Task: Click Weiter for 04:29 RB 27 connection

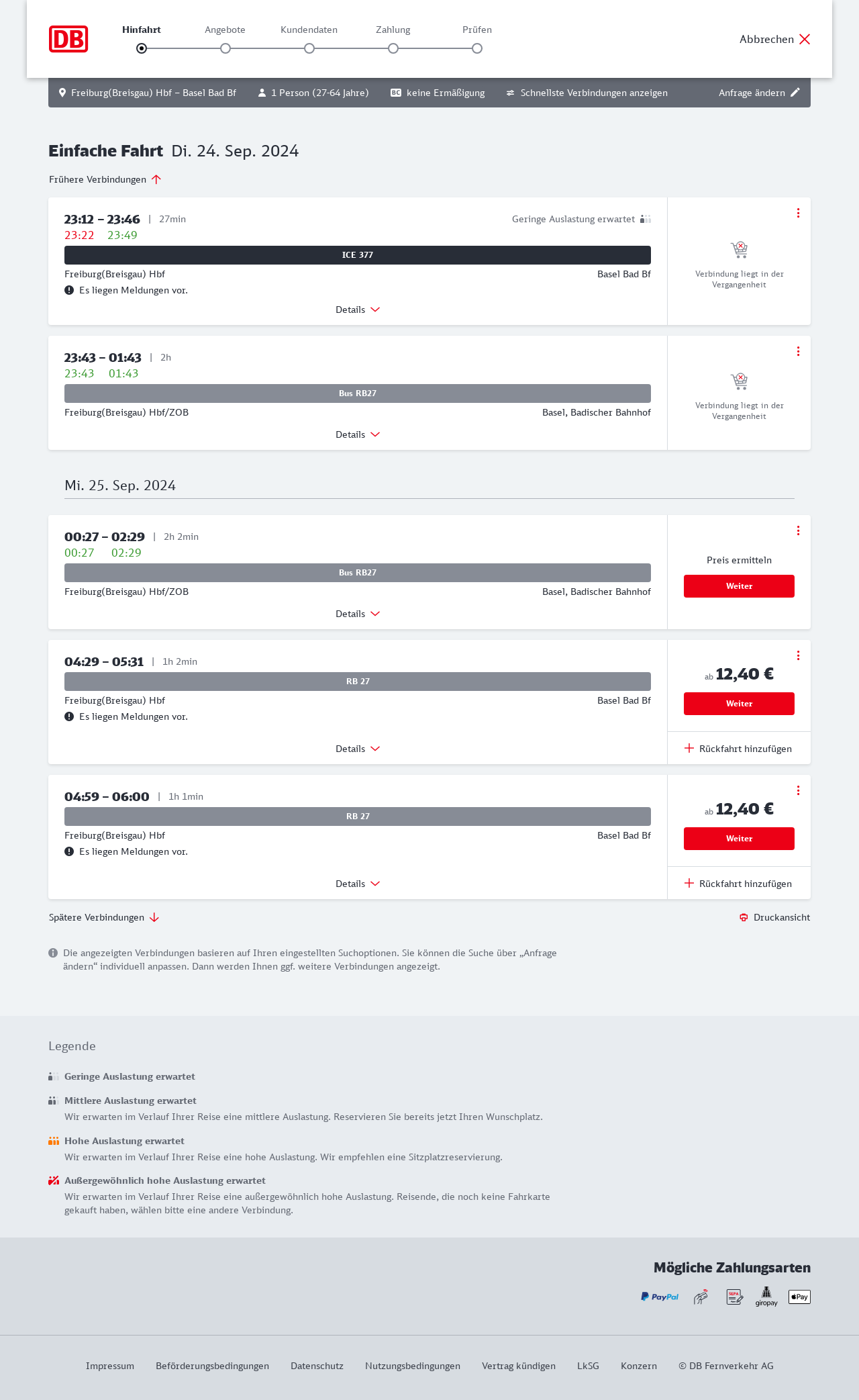Action: pyautogui.click(x=739, y=704)
